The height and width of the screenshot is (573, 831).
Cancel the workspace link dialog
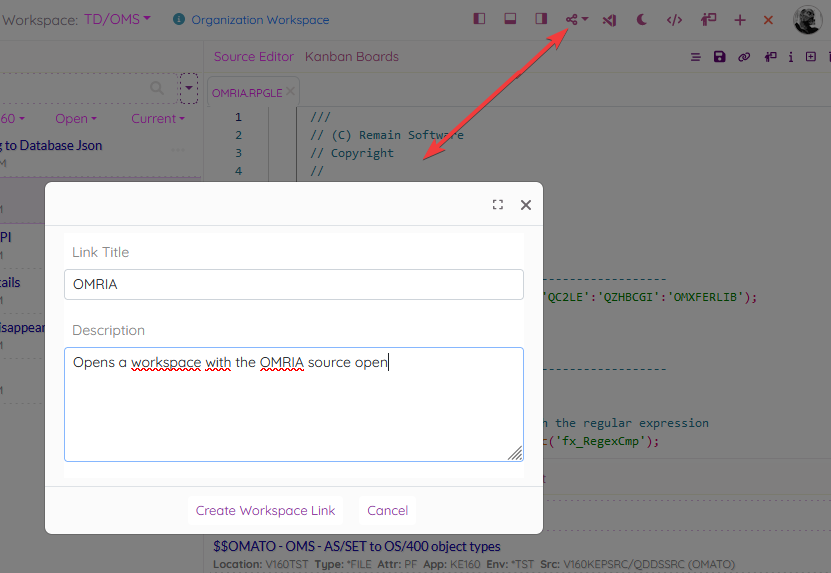(x=387, y=510)
